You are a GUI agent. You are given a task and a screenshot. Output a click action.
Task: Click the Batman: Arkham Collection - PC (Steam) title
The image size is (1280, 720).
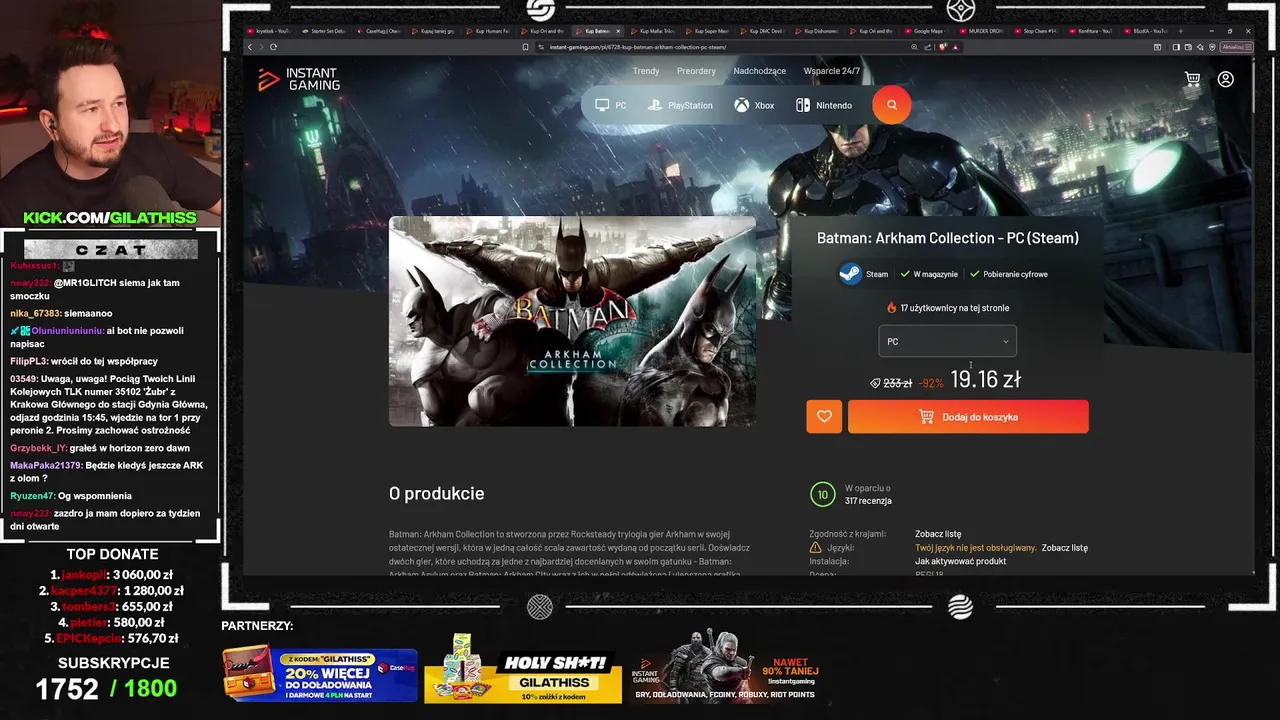click(948, 238)
